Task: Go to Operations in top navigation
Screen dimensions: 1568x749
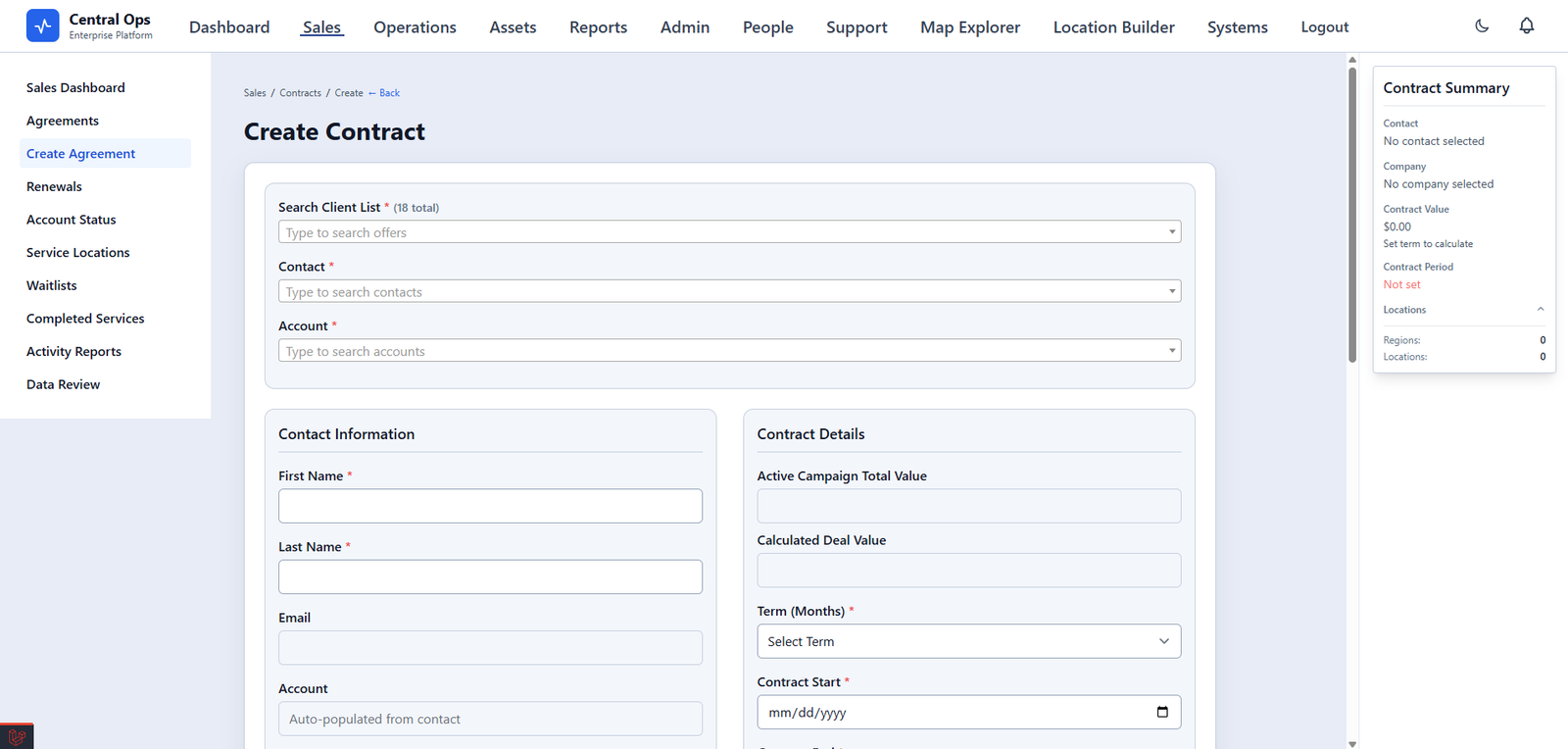Action: [x=415, y=27]
